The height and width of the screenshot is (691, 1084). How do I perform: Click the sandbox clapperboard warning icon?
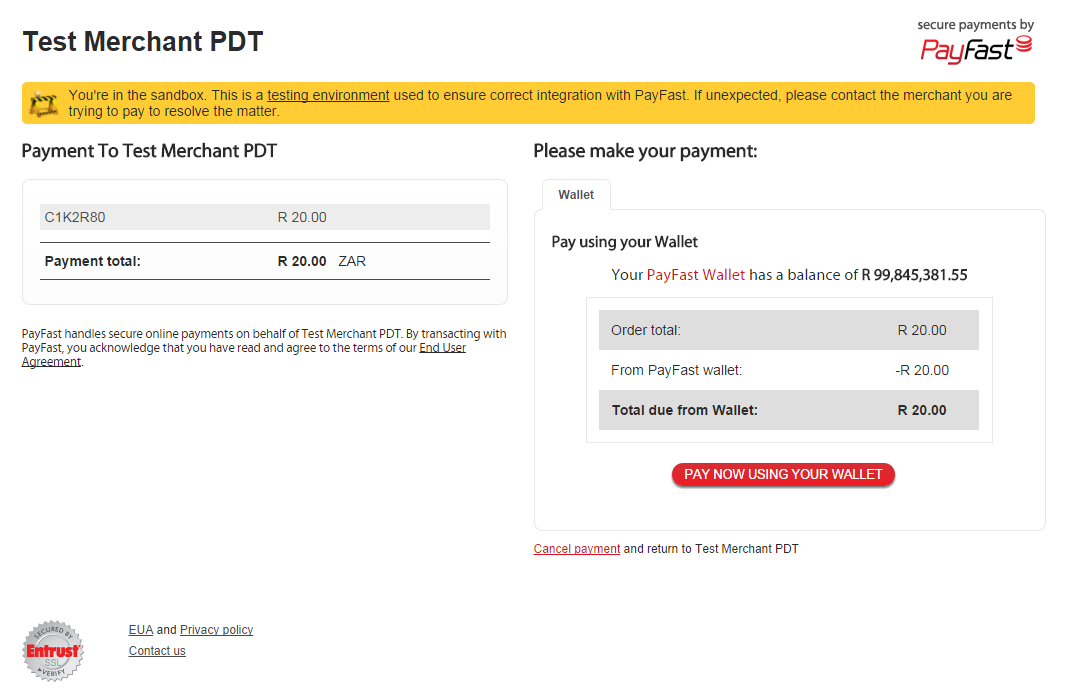[44, 104]
